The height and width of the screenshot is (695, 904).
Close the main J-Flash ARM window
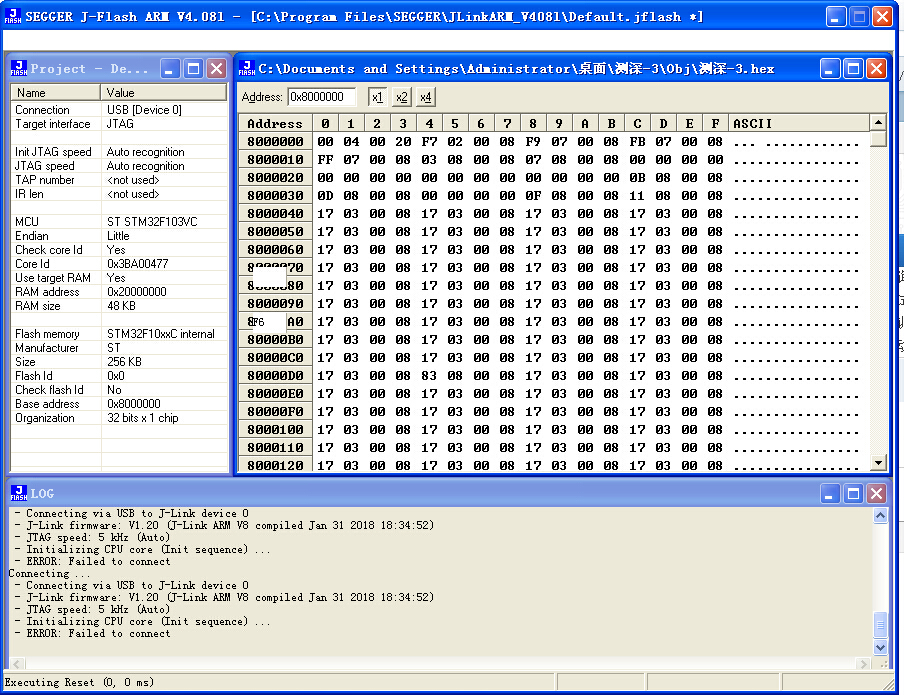pyautogui.click(x=883, y=16)
